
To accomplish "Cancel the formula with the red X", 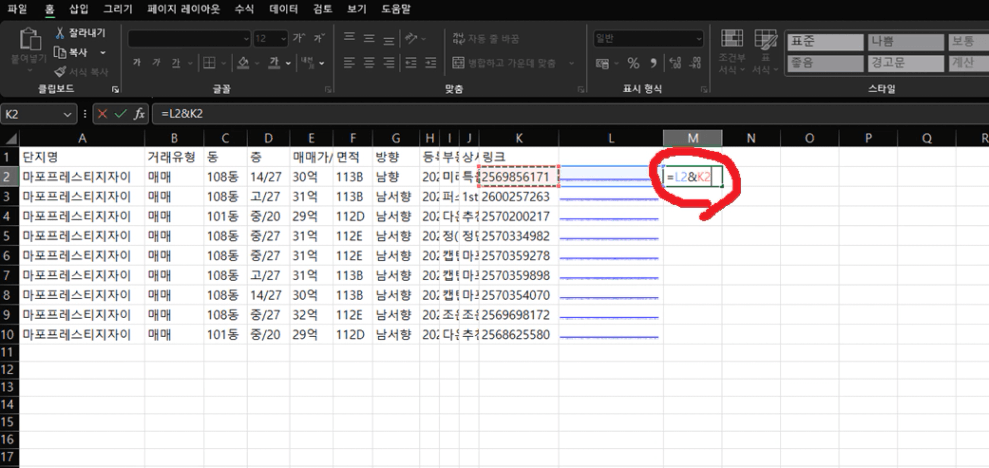I will coord(102,113).
